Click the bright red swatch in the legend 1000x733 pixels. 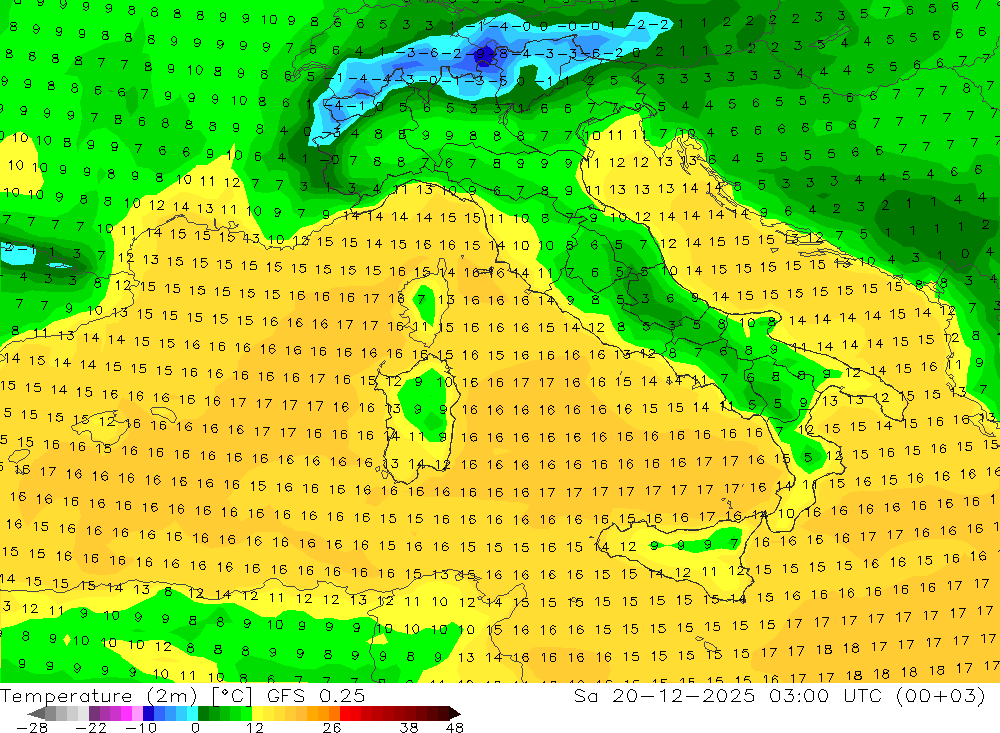[345, 713]
